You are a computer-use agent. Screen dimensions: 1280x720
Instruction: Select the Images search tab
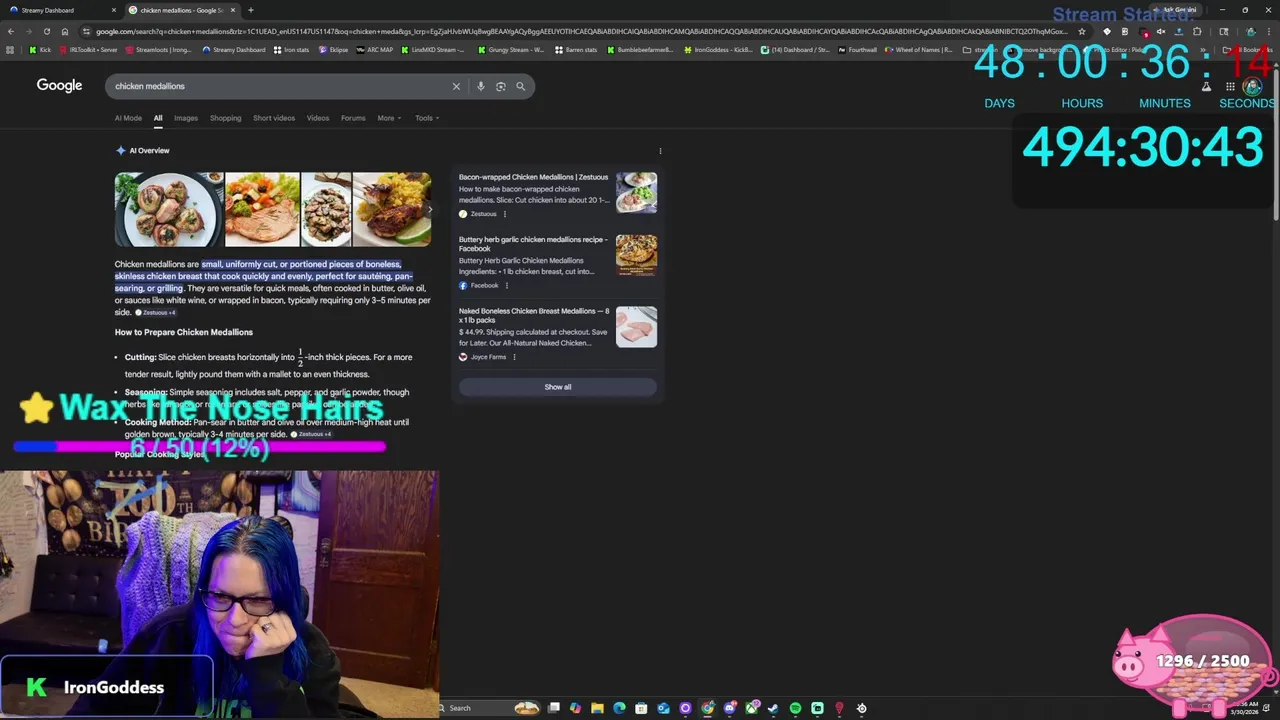(186, 118)
